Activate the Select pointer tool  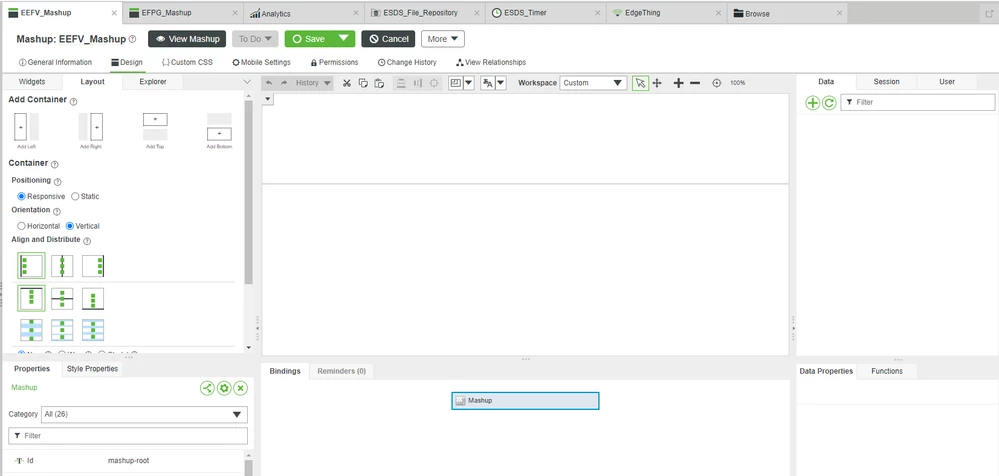click(x=640, y=83)
